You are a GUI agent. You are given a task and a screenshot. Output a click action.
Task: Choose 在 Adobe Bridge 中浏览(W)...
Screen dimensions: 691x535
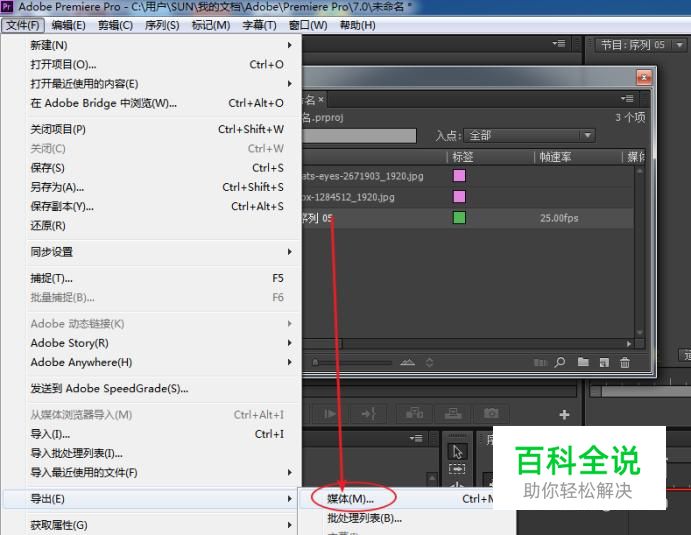[x=151, y=103]
